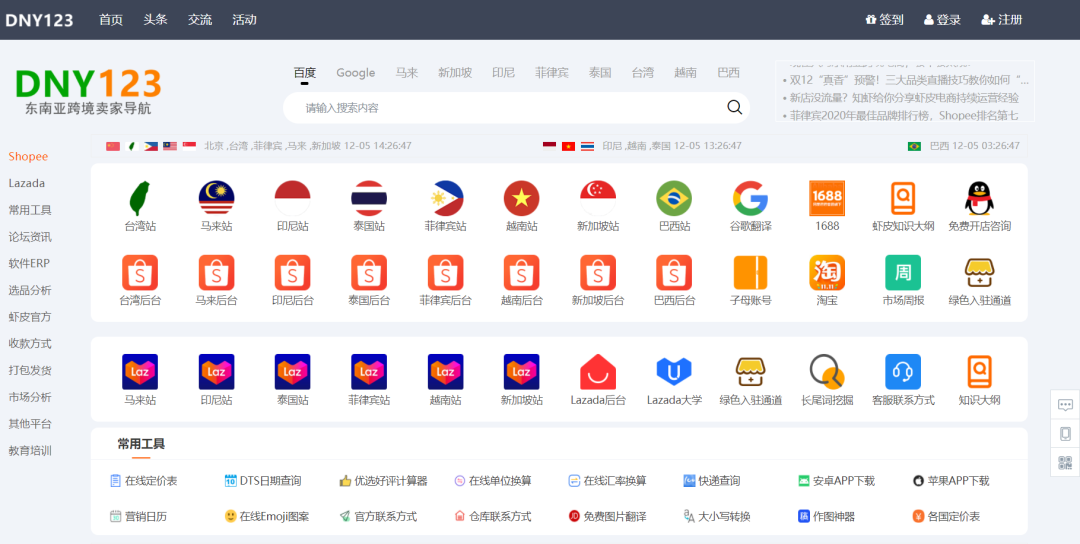This screenshot has height=544, width=1080.
Task: Open 免费图片翻译 tool link
Action: pos(608,516)
